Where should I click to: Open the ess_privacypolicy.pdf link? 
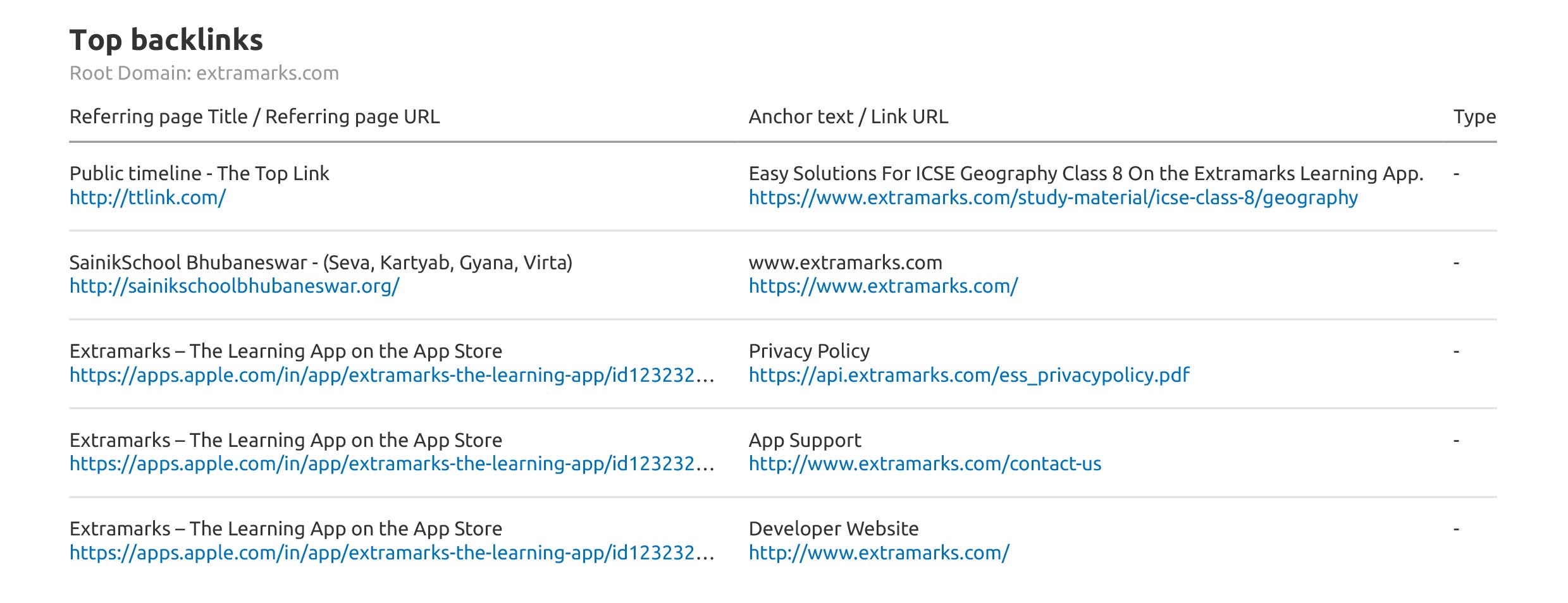tap(968, 375)
